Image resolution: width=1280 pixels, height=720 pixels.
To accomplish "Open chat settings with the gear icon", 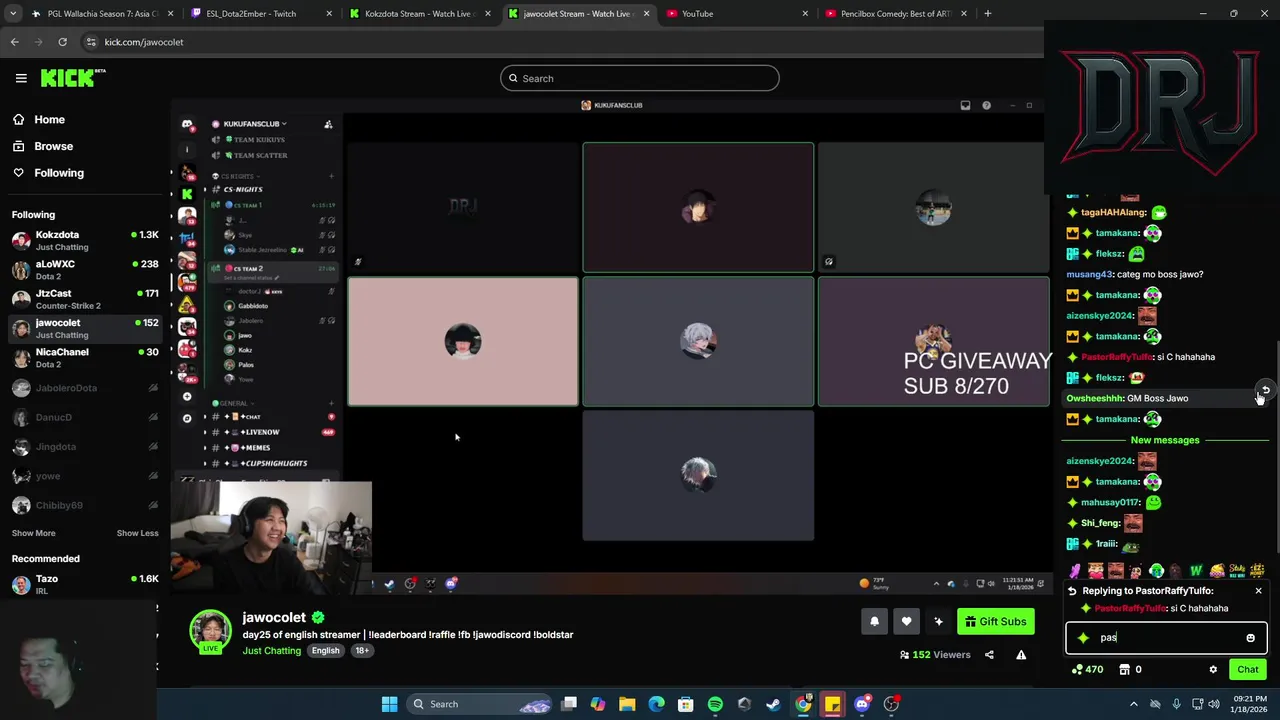I will 1213,669.
